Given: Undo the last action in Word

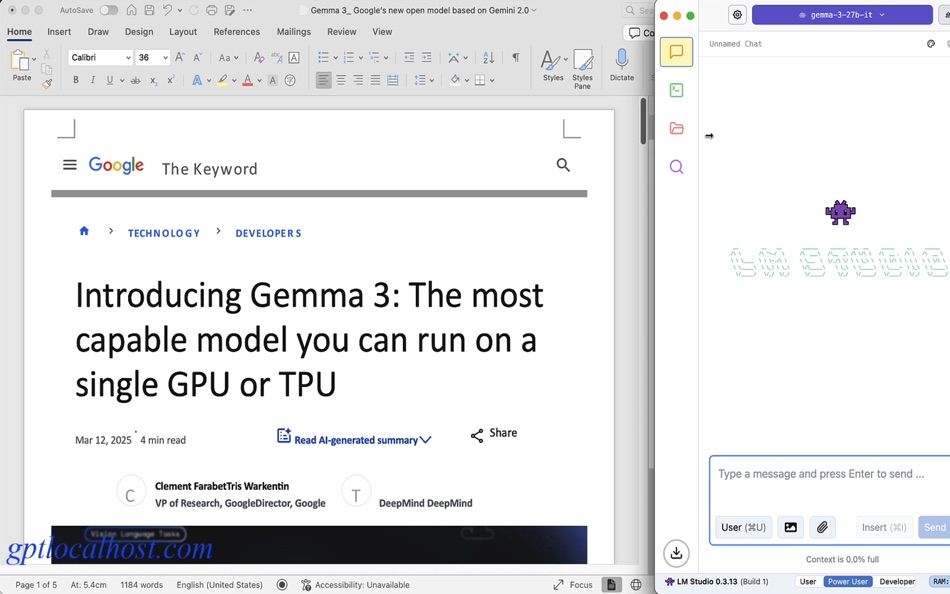Looking at the screenshot, I should click(167, 10).
